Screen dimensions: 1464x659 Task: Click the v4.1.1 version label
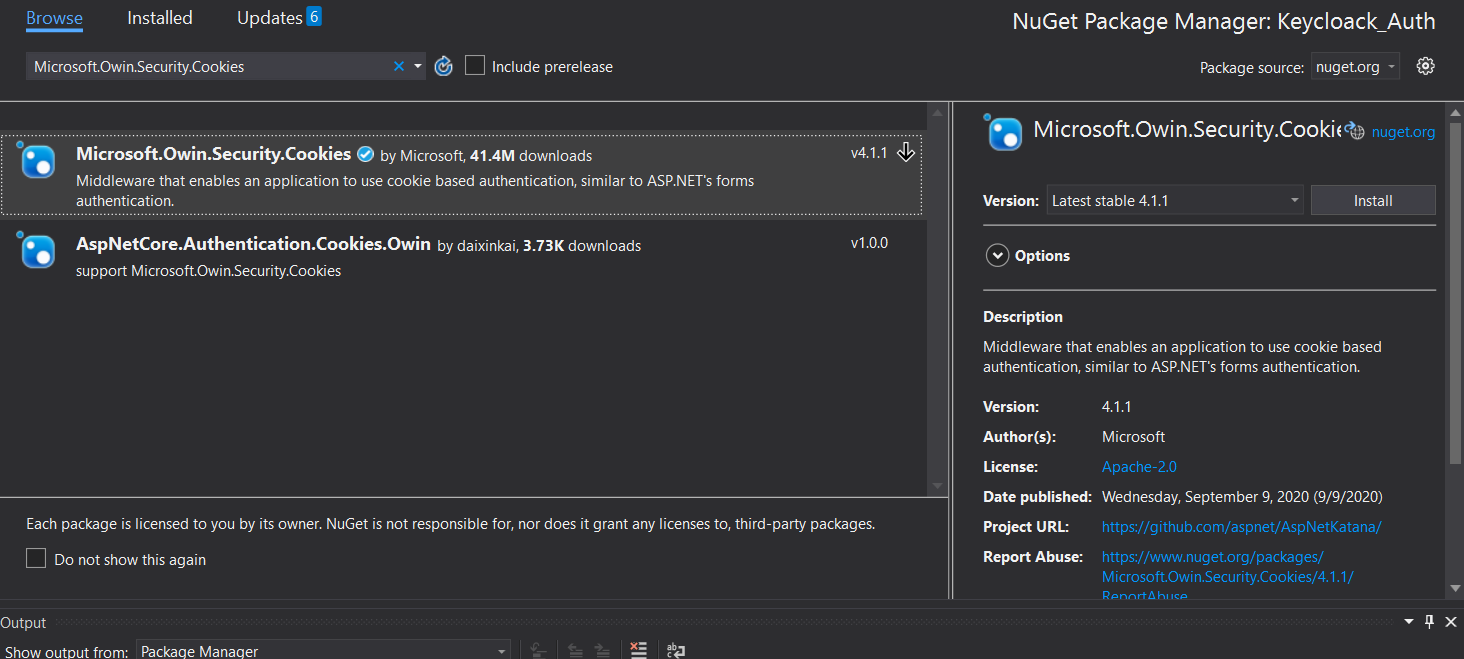pyautogui.click(x=869, y=153)
